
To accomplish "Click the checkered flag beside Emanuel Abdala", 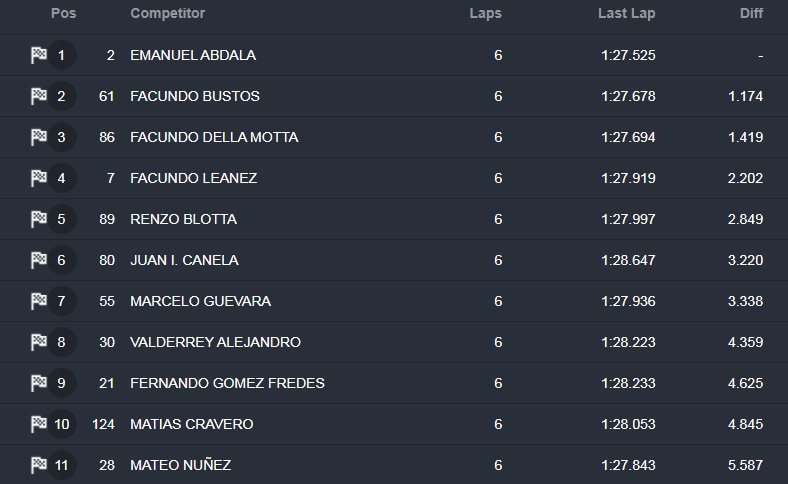I will point(39,55).
